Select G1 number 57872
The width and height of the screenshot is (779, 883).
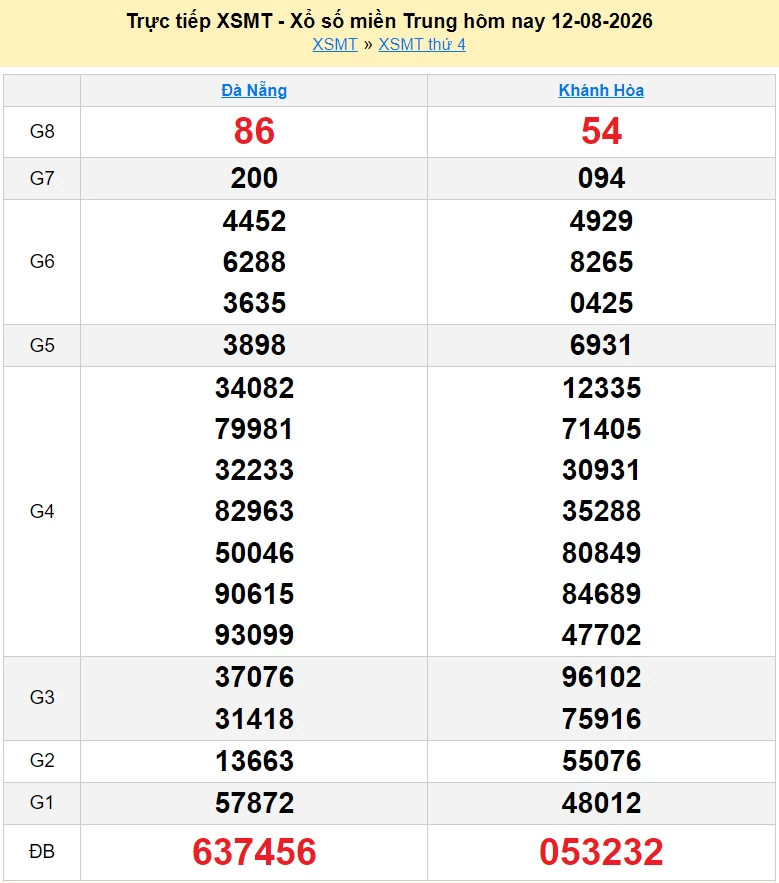click(x=254, y=803)
